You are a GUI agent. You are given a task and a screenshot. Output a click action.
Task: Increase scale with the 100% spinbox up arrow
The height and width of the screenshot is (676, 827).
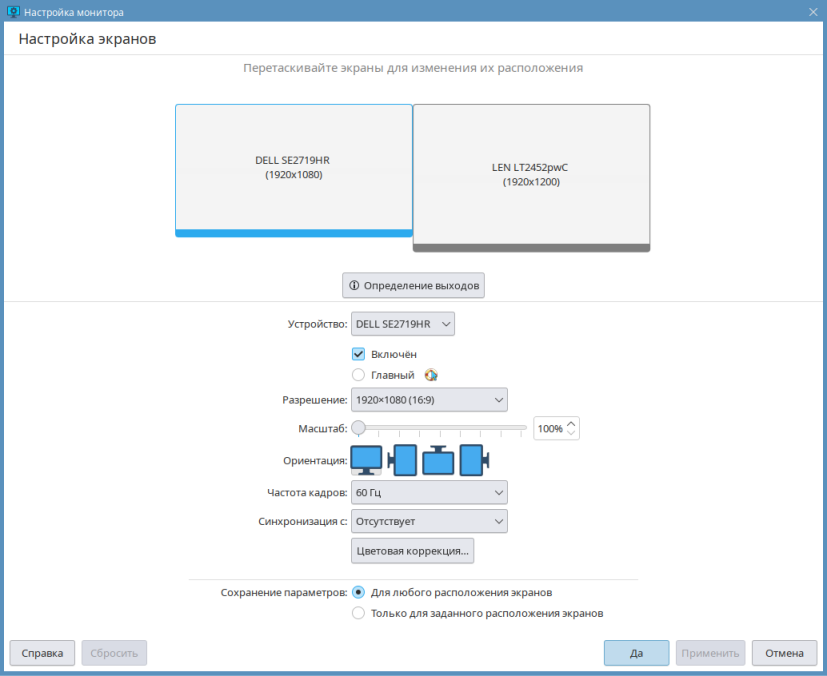point(571,423)
